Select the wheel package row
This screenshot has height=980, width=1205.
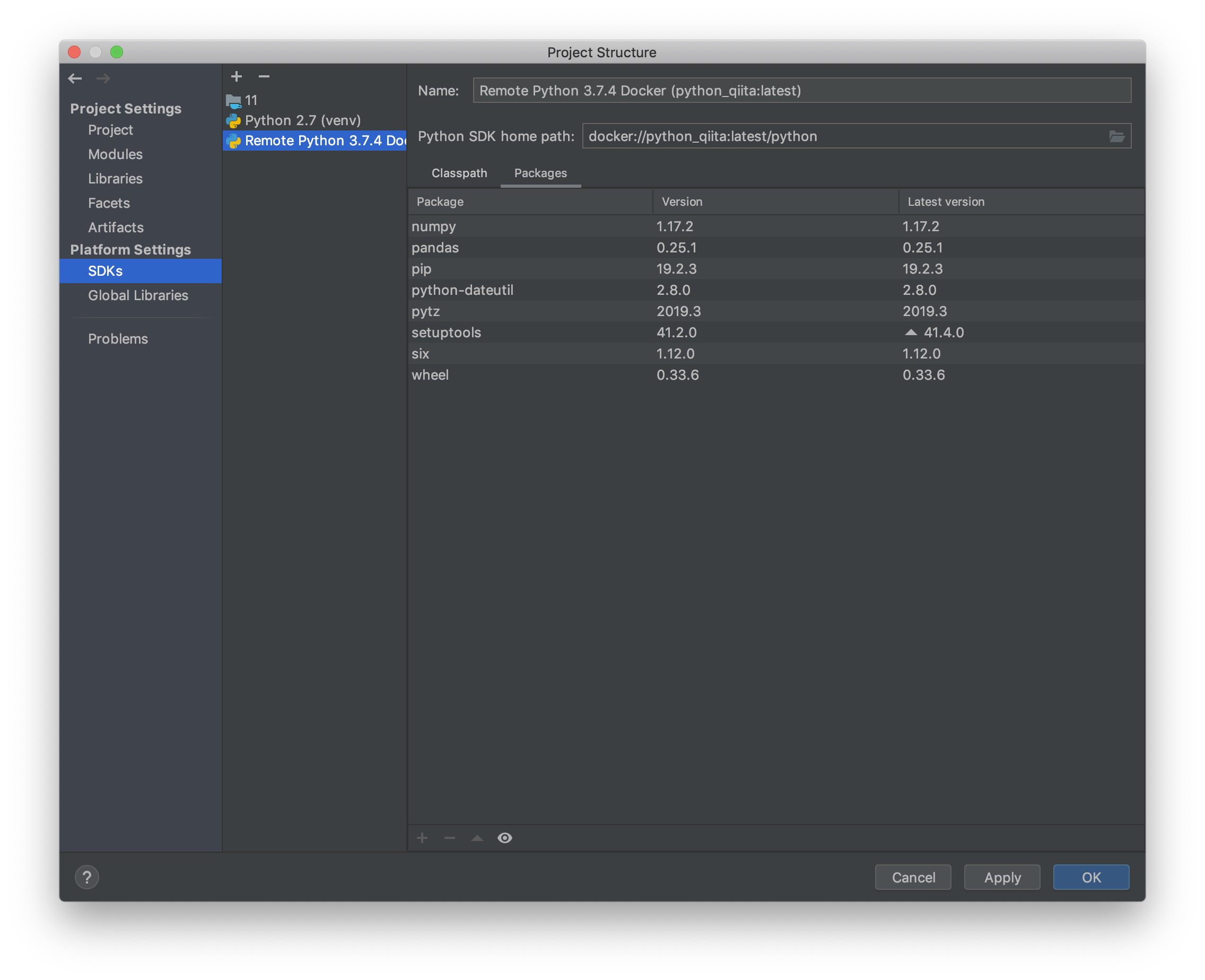tap(776, 375)
